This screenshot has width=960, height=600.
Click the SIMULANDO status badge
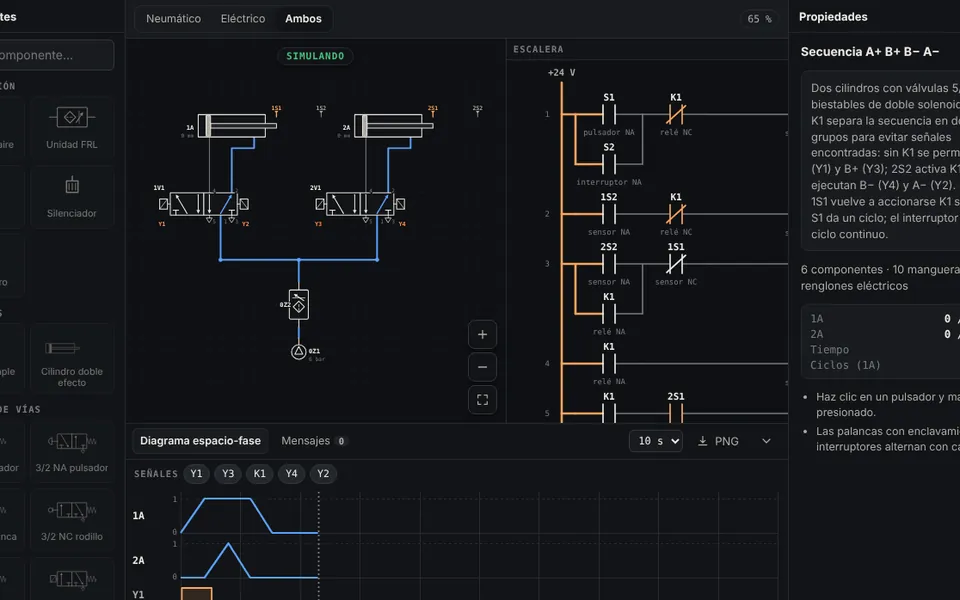(x=315, y=56)
